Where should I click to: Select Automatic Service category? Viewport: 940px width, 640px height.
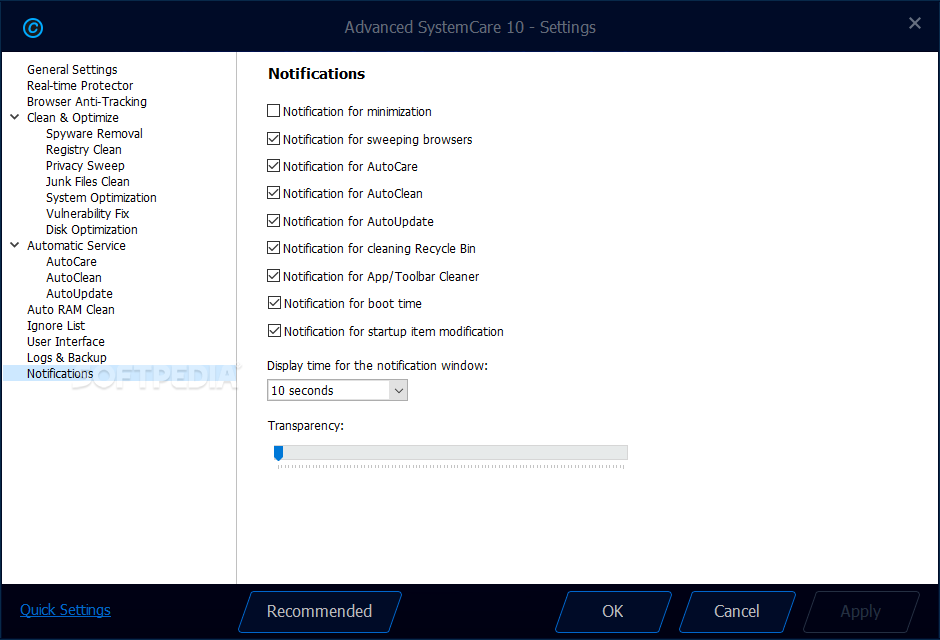76,246
